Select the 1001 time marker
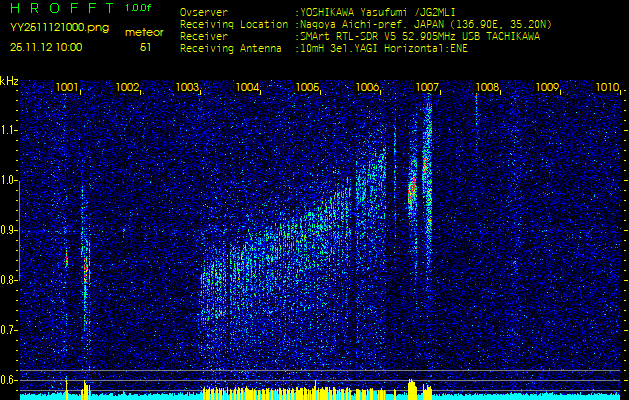 [x=67, y=87]
